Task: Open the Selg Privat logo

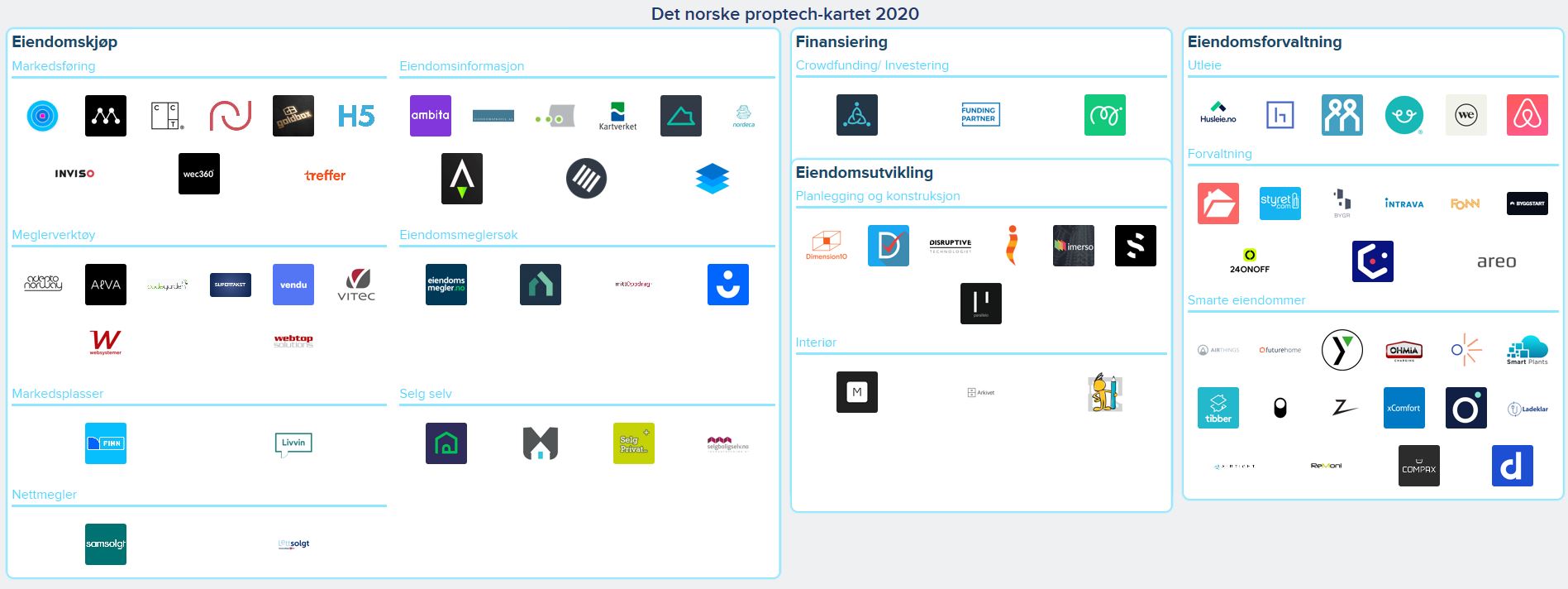Action: (634, 443)
